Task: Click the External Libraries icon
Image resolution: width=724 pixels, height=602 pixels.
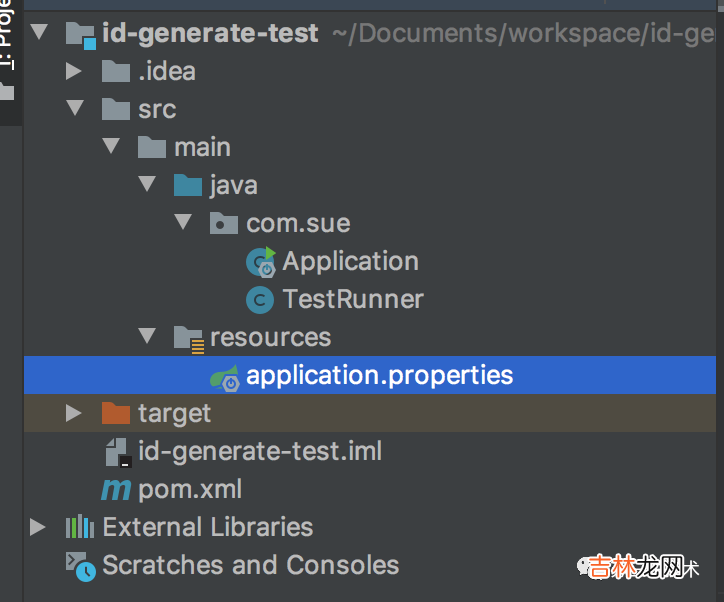Action: tap(80, 527)
